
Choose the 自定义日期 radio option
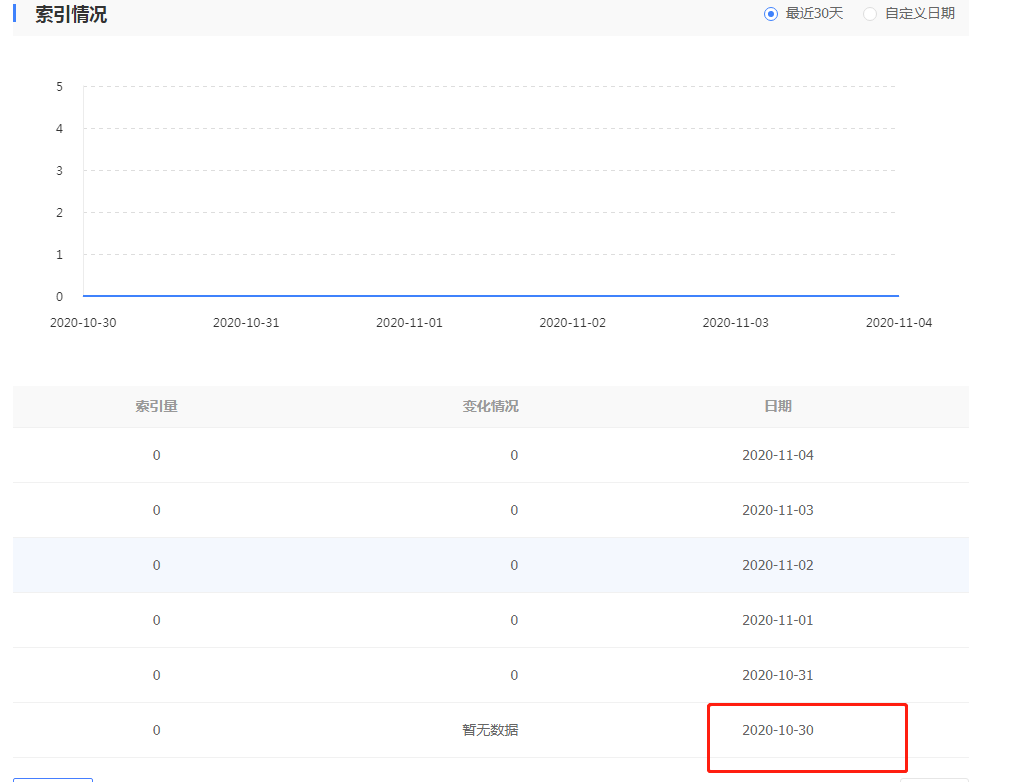[870, 14]
